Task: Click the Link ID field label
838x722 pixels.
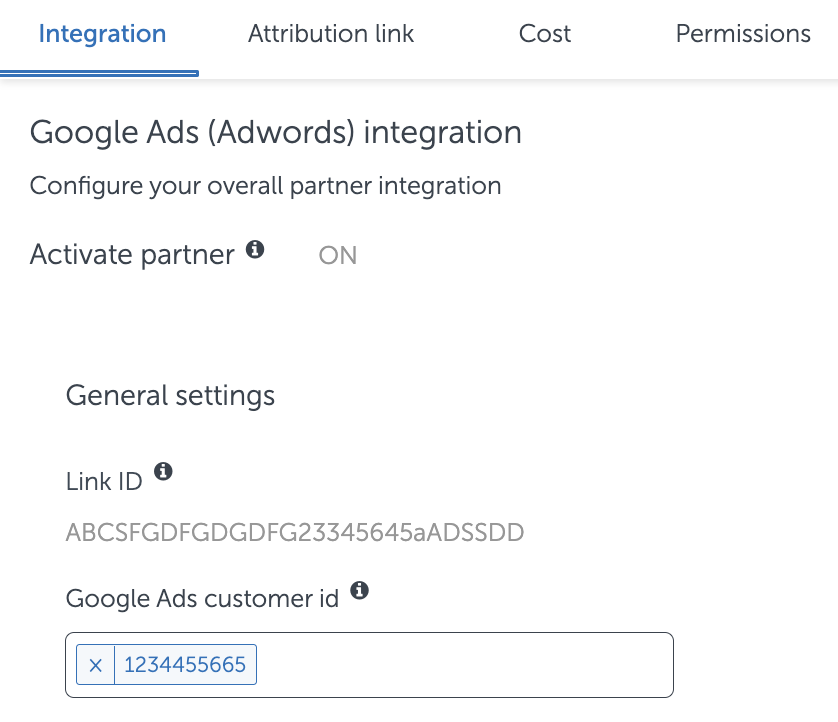Action: [104, 481]
